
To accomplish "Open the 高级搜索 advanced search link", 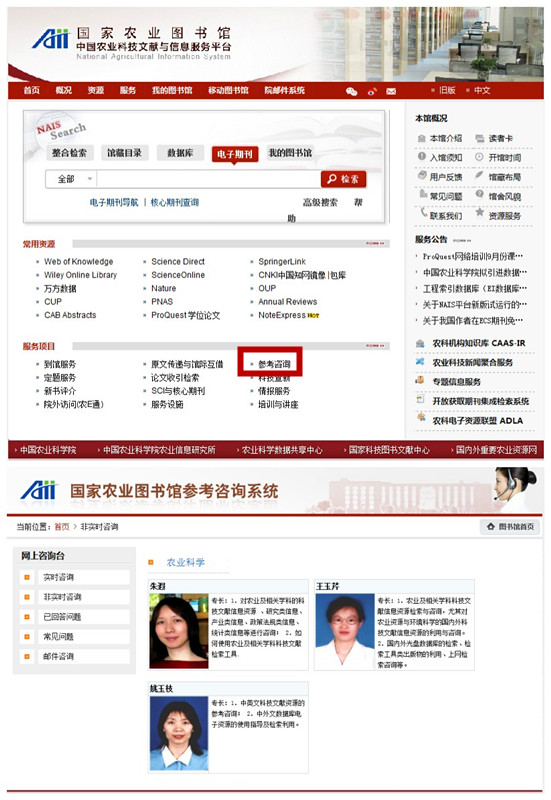I will pos(320,203).
